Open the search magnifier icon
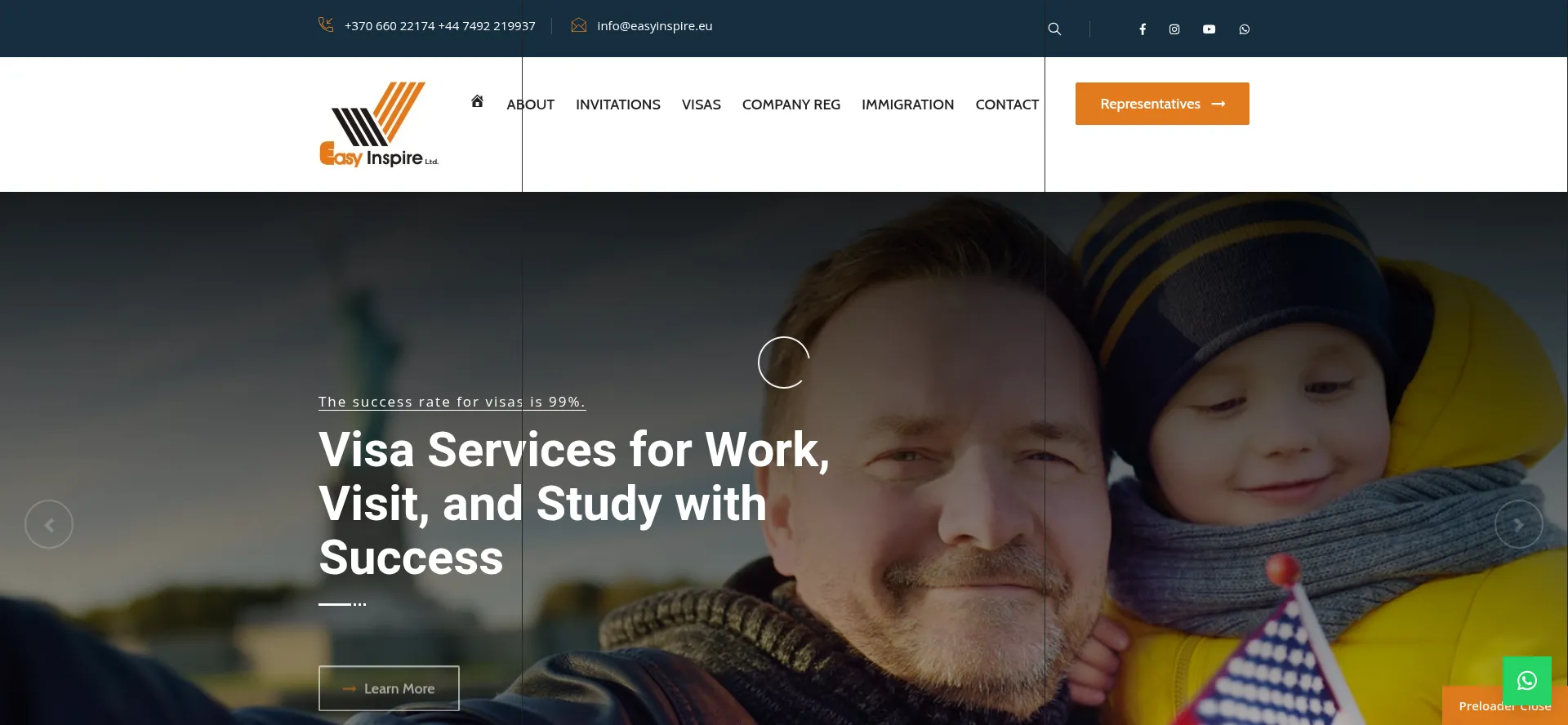 1054,29
